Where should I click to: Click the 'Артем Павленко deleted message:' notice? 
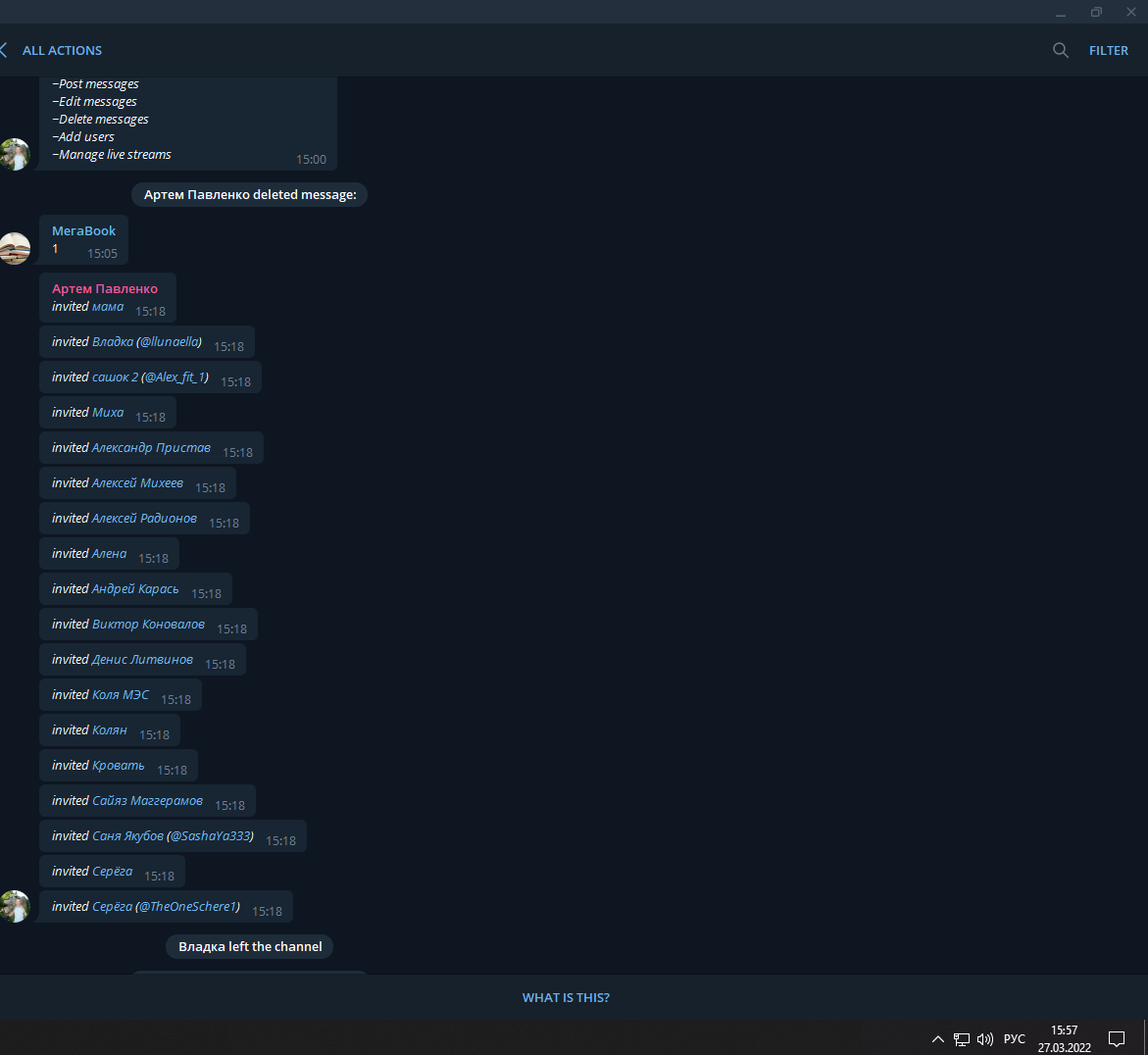[x=250, y=195]
